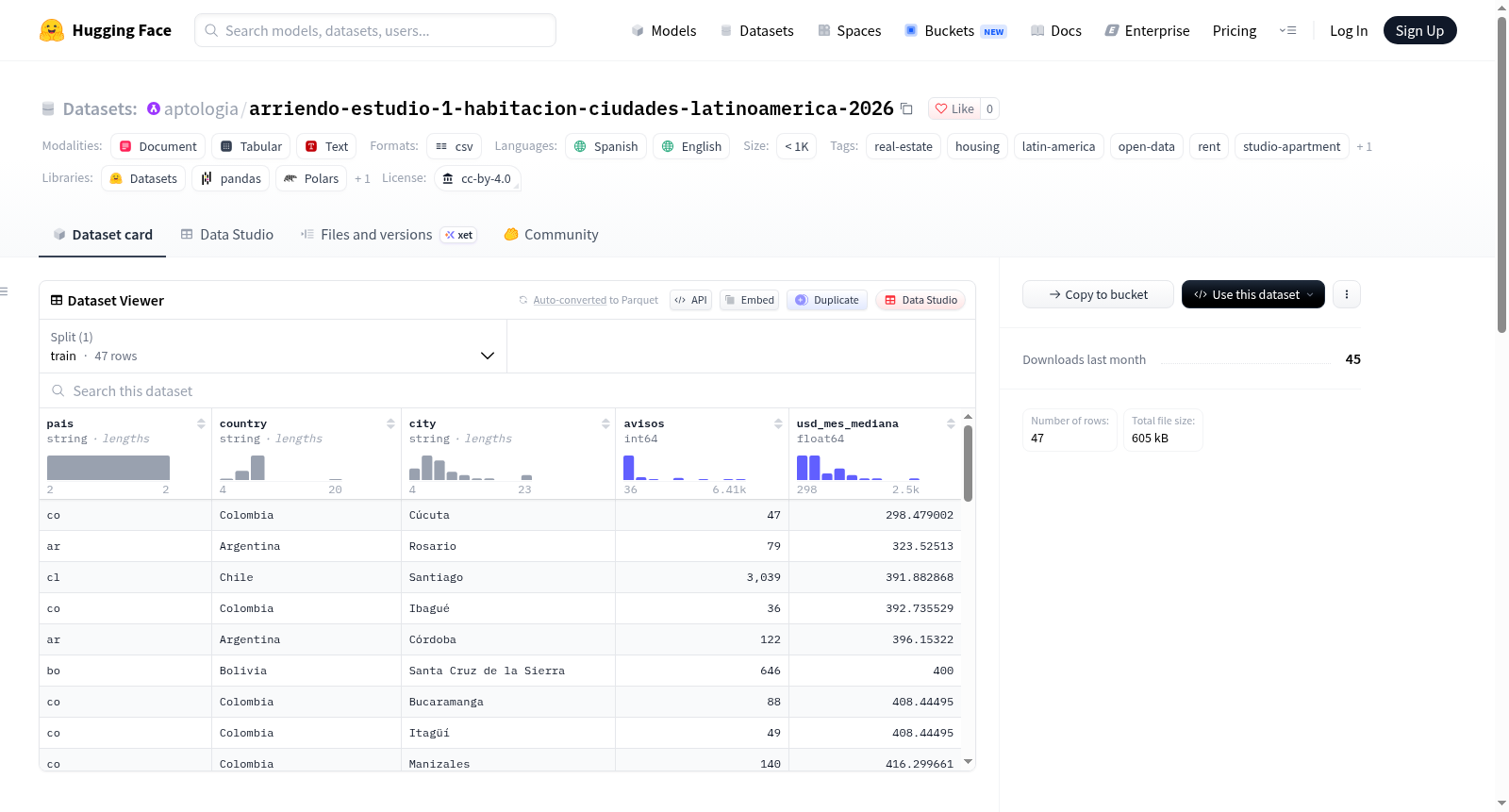Screen dimensions: 1509x812
Task: Switch to the Data Studio tab
Action: [227, 235]
